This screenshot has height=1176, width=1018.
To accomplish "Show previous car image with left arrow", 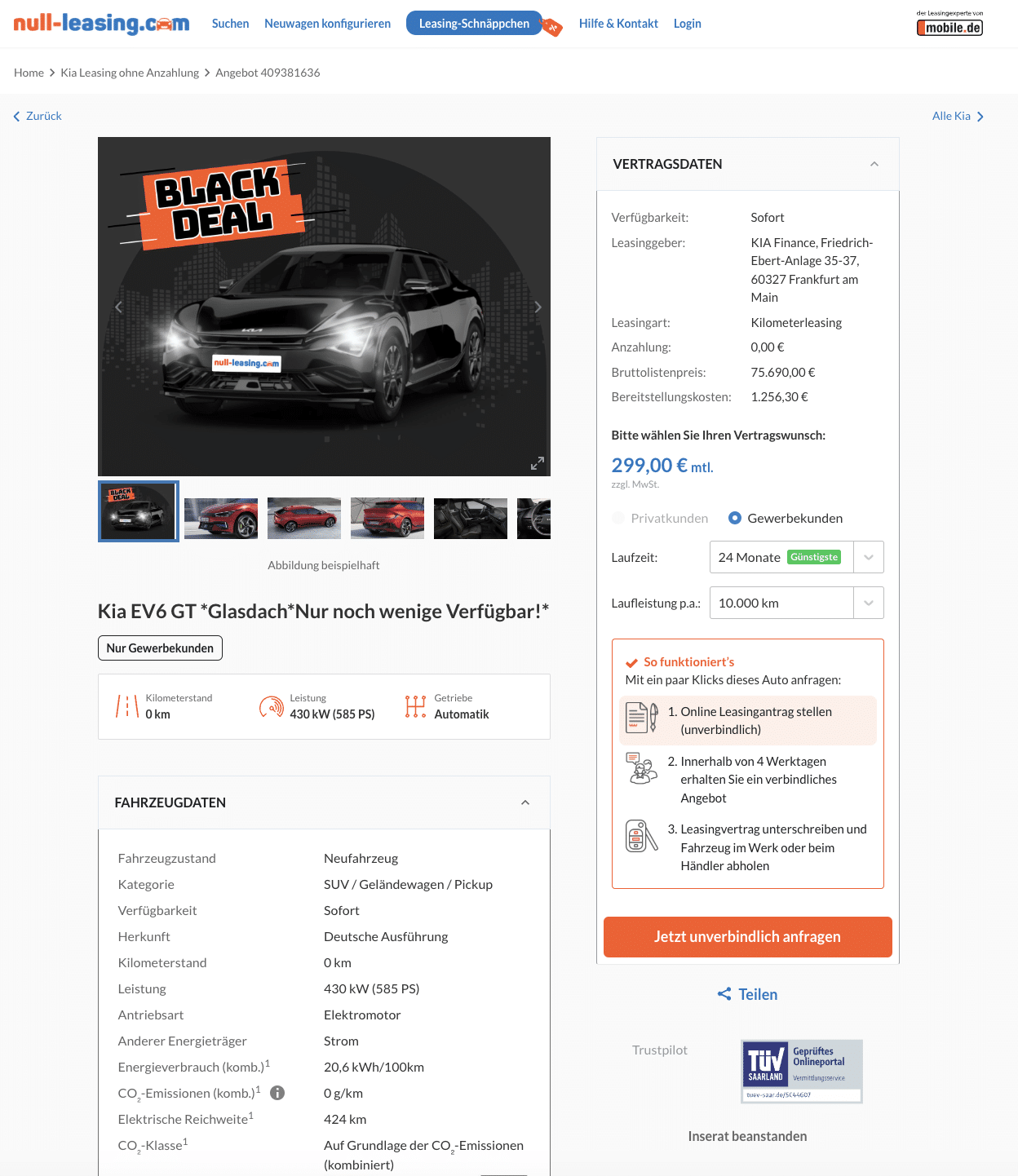I will 119,307.
